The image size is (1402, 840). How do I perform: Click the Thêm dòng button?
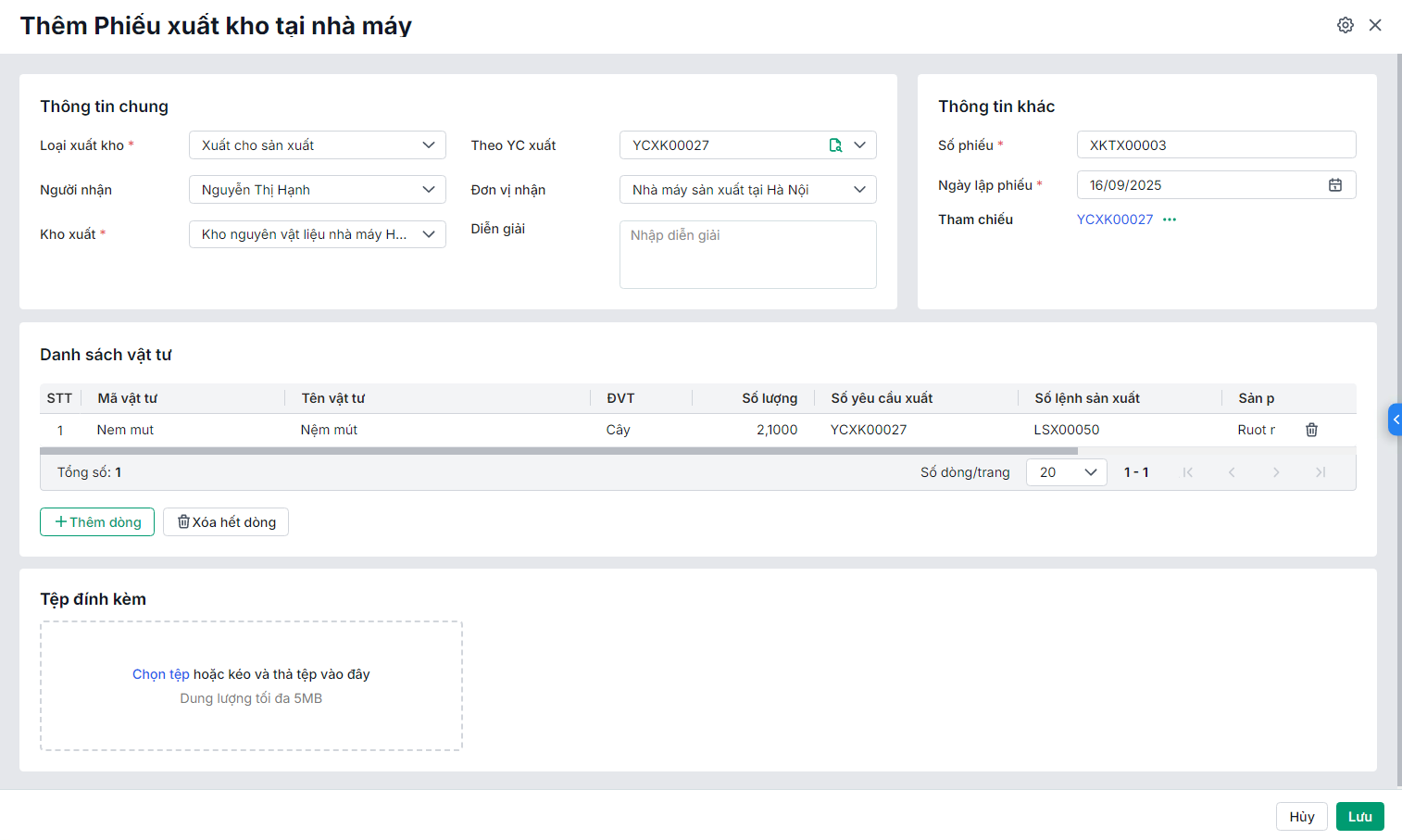pyautogui.click(x=97, y=522)
